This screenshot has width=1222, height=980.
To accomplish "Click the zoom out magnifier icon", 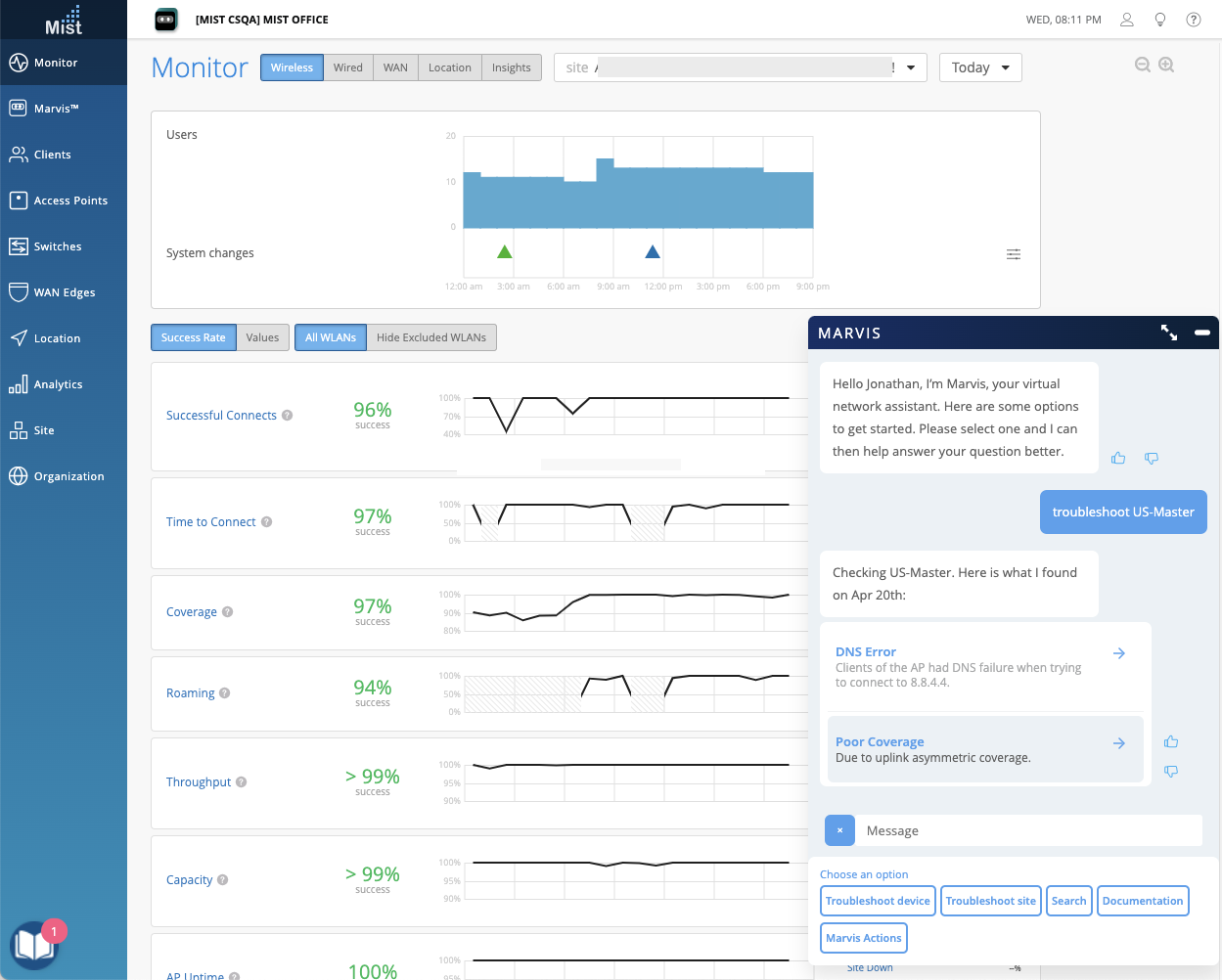I will (1142, 65).
